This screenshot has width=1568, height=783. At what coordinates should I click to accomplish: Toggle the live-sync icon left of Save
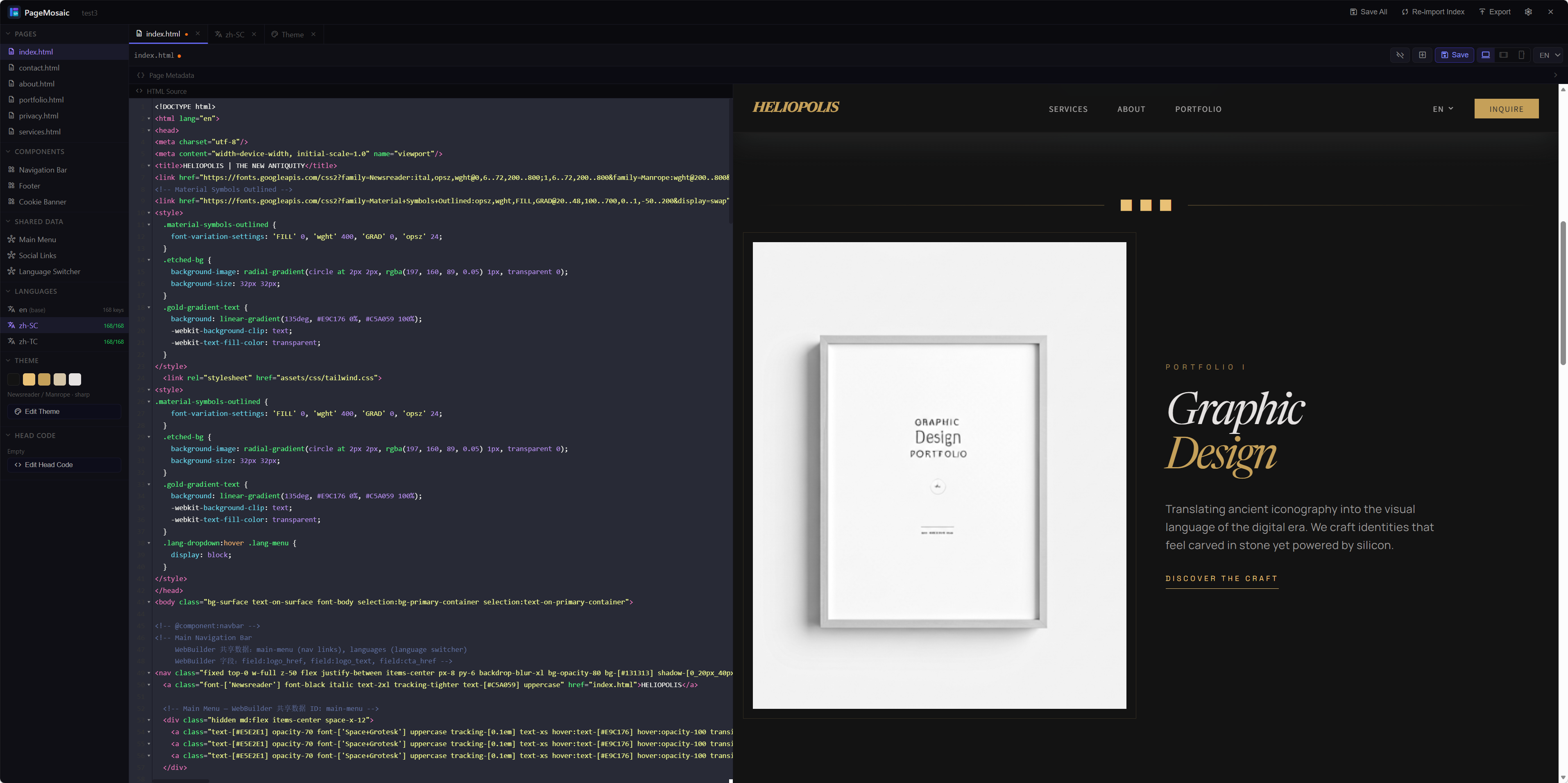pos(1400,55)
